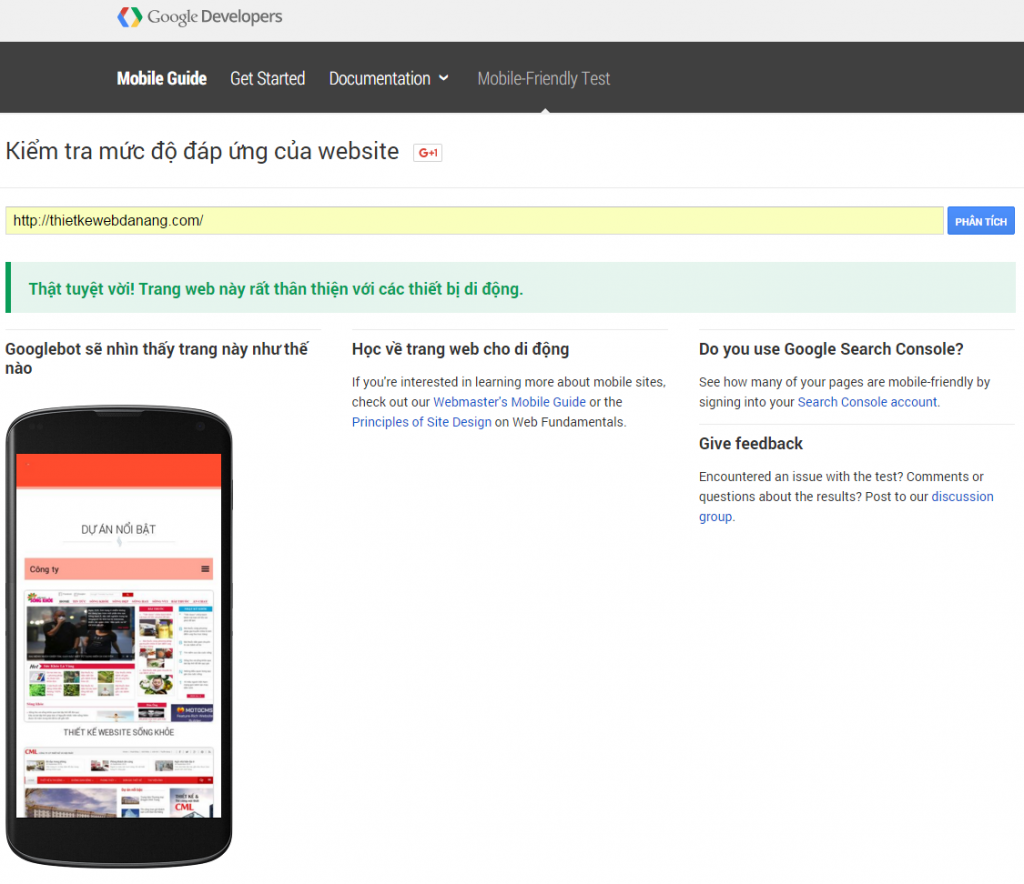Click the heading "Kiểm tra mức độ đáp ứng của website"

coord(202,151)
